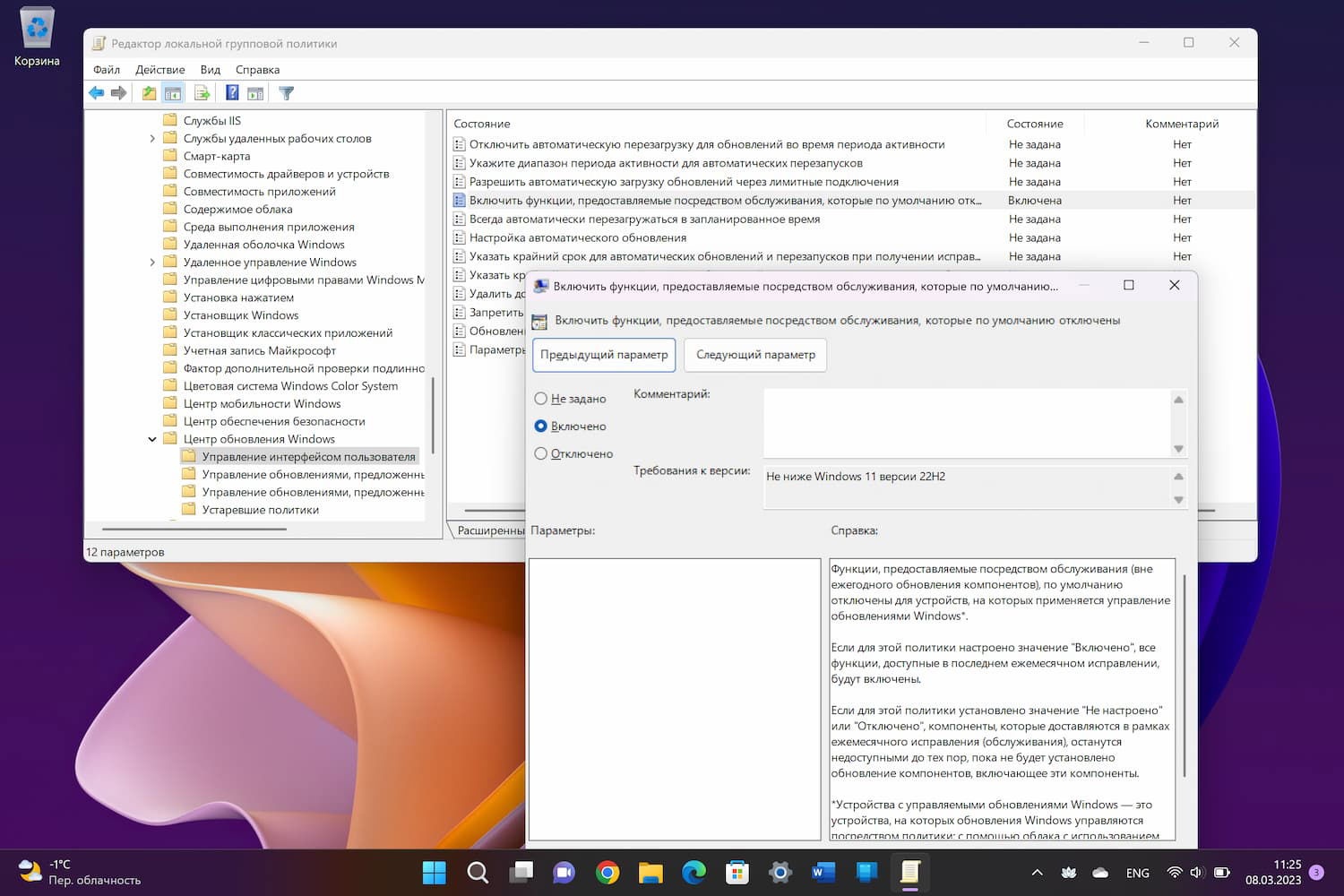Switch to the 'Расширенный' tab
Image resolution: width=1344 pixels, height=896 pixels.
[x=489, y=530]
